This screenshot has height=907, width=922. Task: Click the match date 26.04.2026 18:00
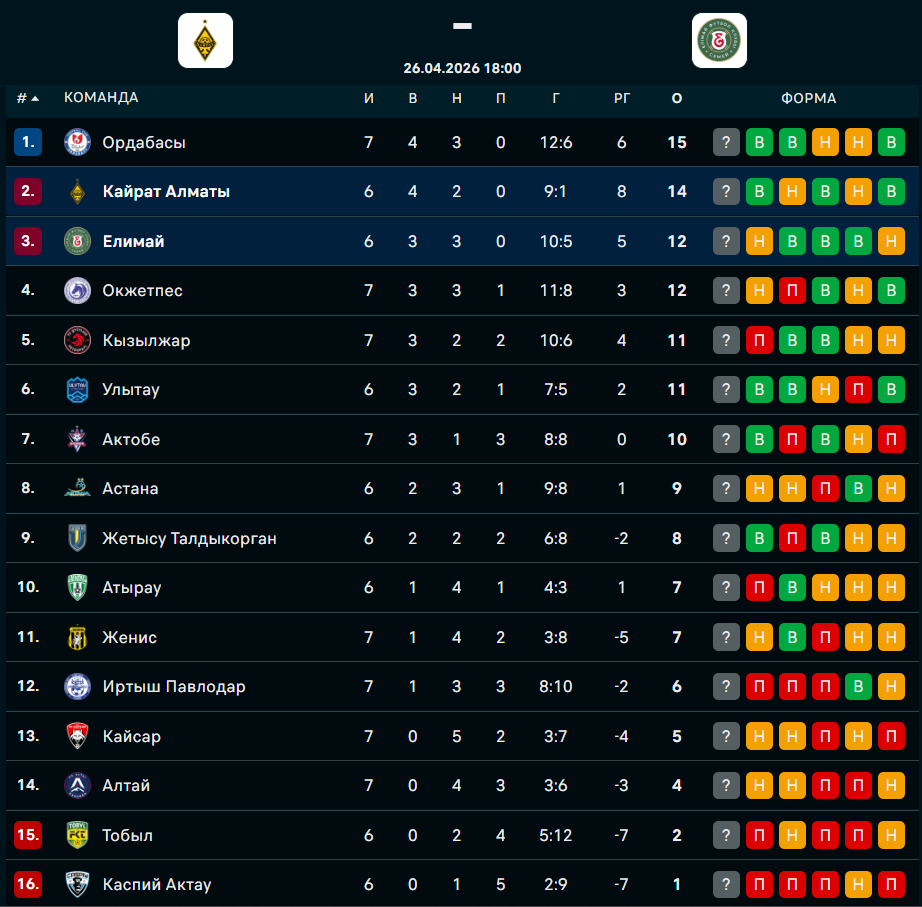pyautogui.click(x=462, y=69)
